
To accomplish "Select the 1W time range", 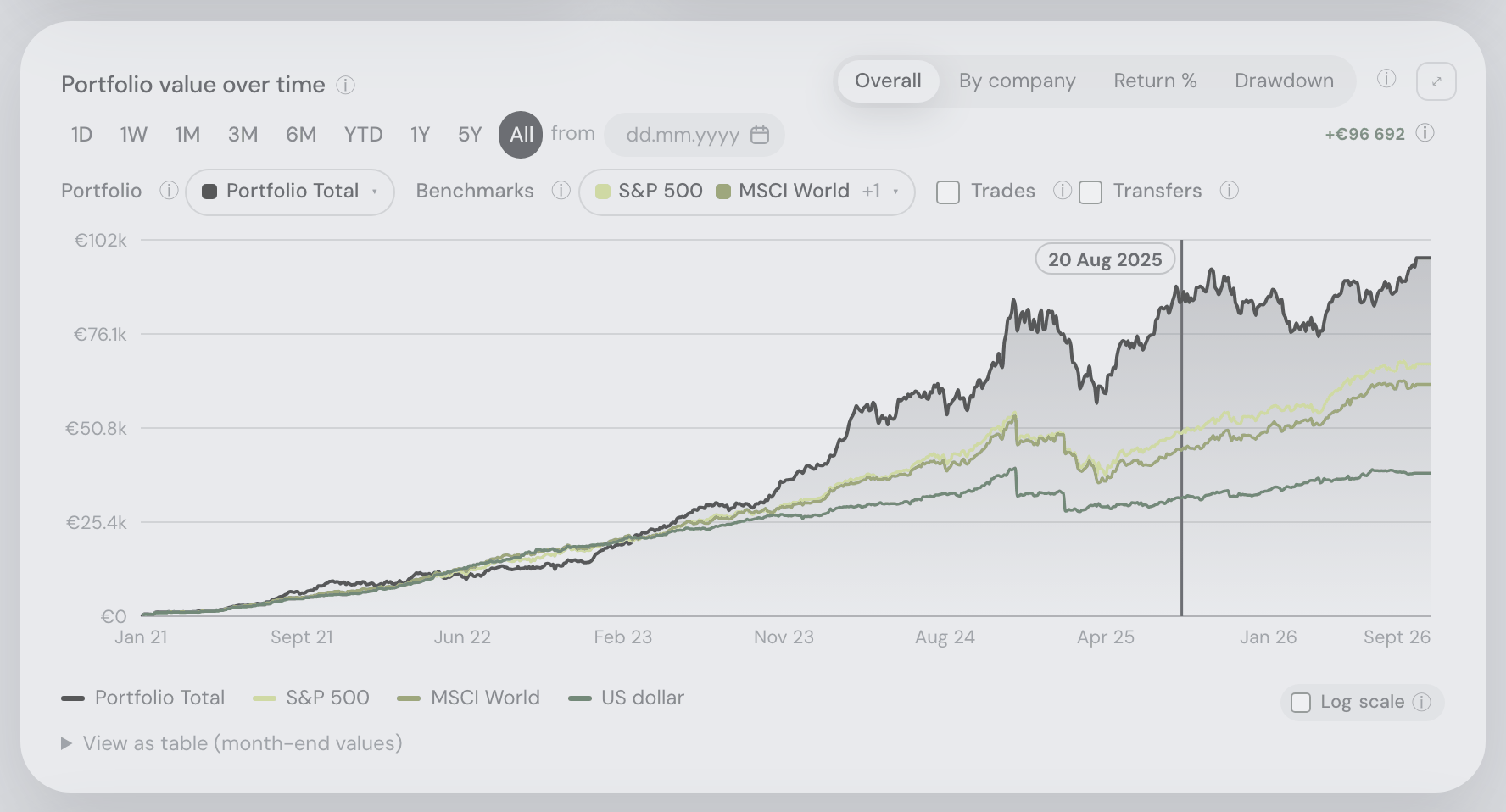I will coord(134,135).
